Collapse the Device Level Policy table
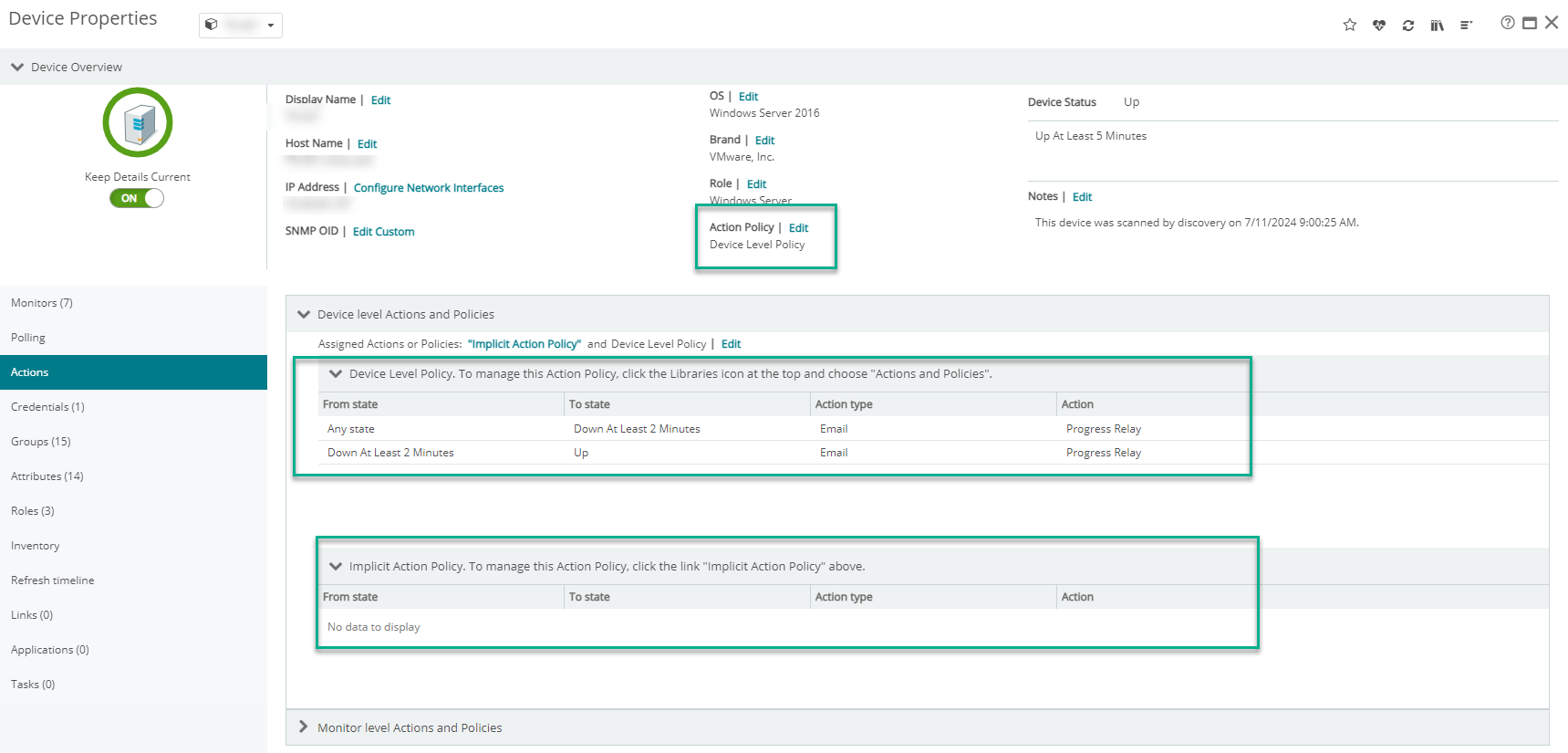This screenshot has height=753, width=1568. 336,373
